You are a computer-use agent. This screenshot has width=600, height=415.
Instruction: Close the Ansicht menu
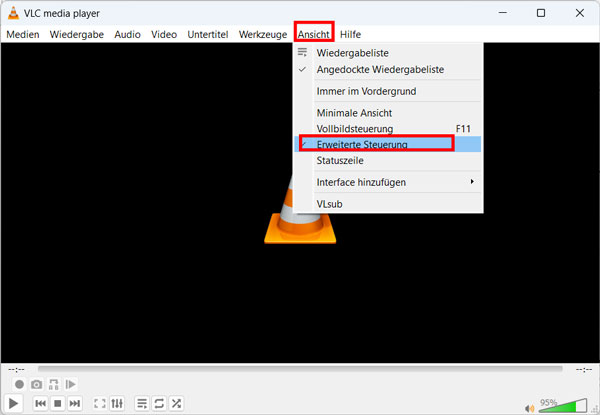coord(314,34)
